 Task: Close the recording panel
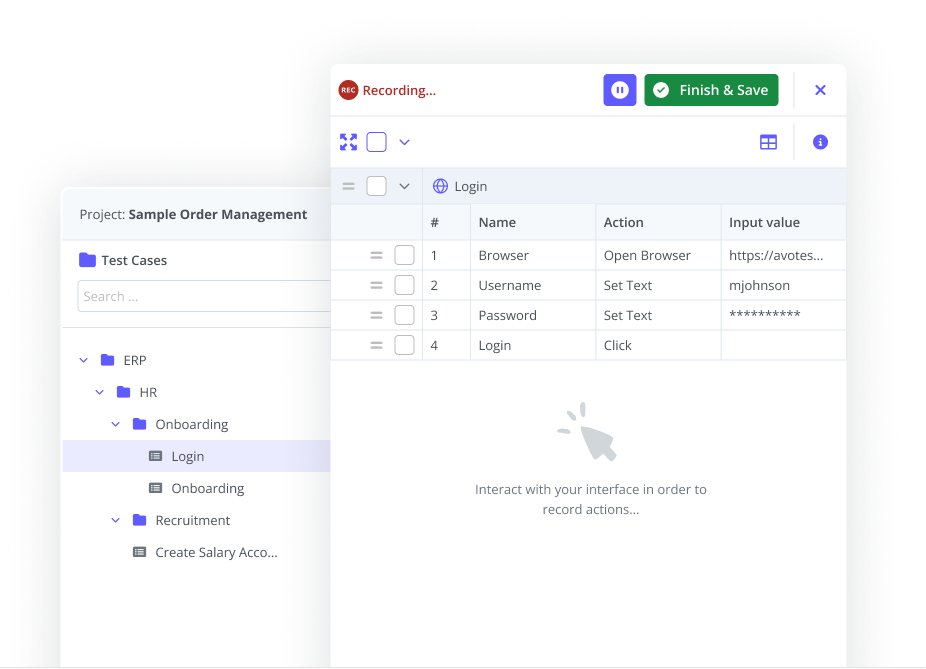coord(820,90)
